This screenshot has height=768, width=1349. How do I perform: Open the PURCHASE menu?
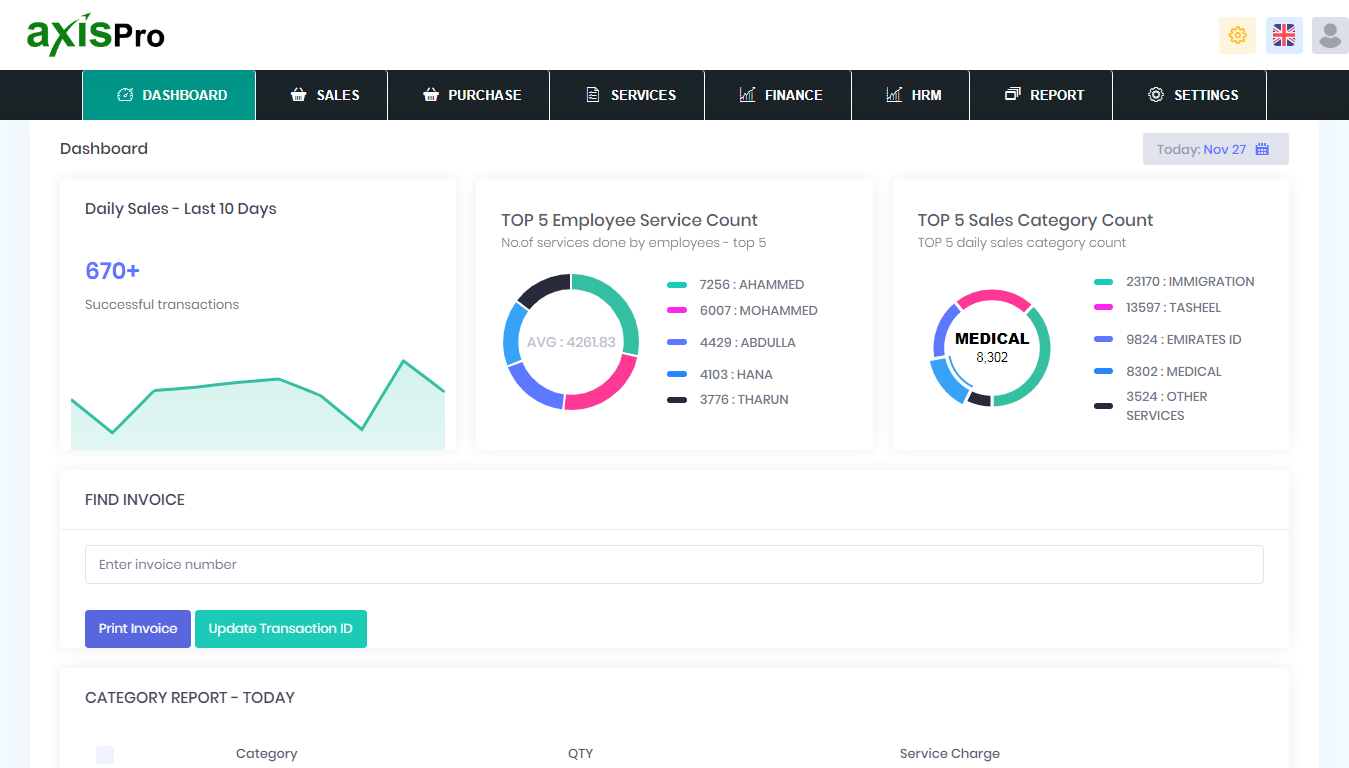[469, 95]
